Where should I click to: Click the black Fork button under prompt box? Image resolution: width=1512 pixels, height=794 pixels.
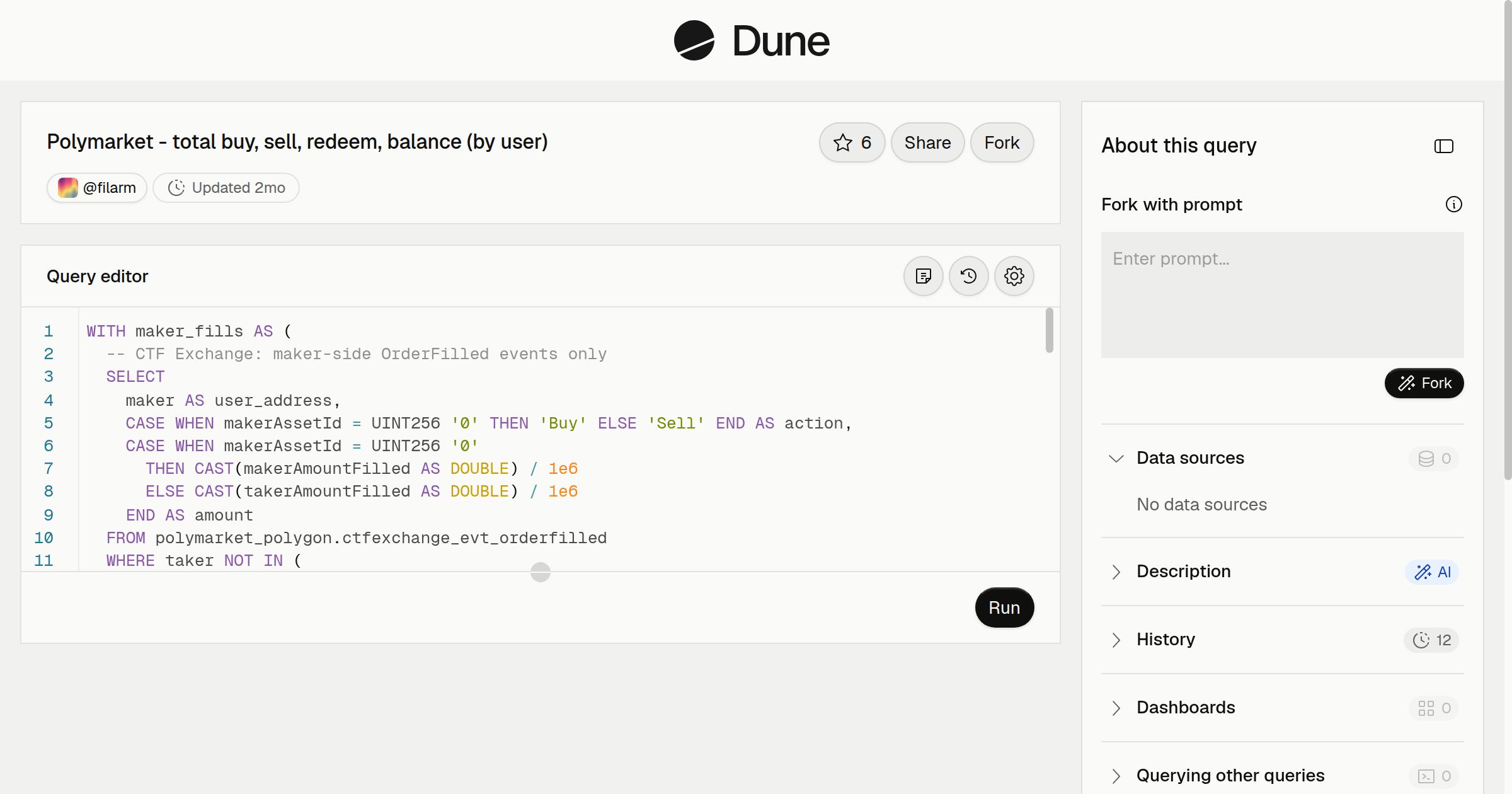(x=1424, y=383)
